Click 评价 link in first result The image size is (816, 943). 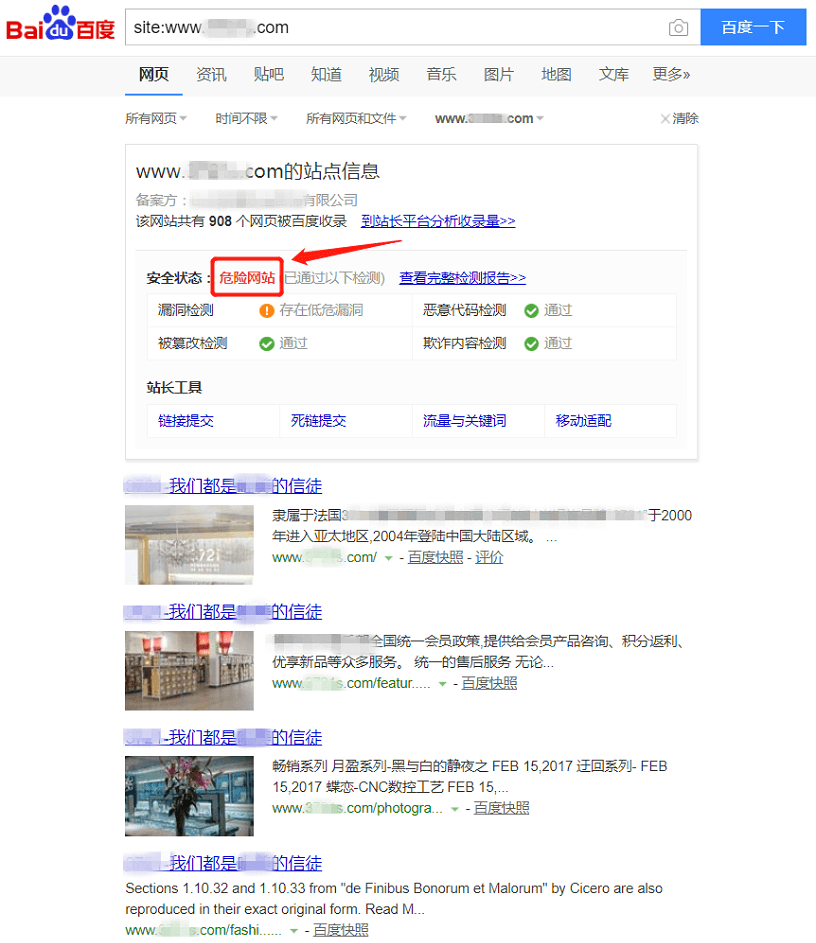tap(489, 558)
